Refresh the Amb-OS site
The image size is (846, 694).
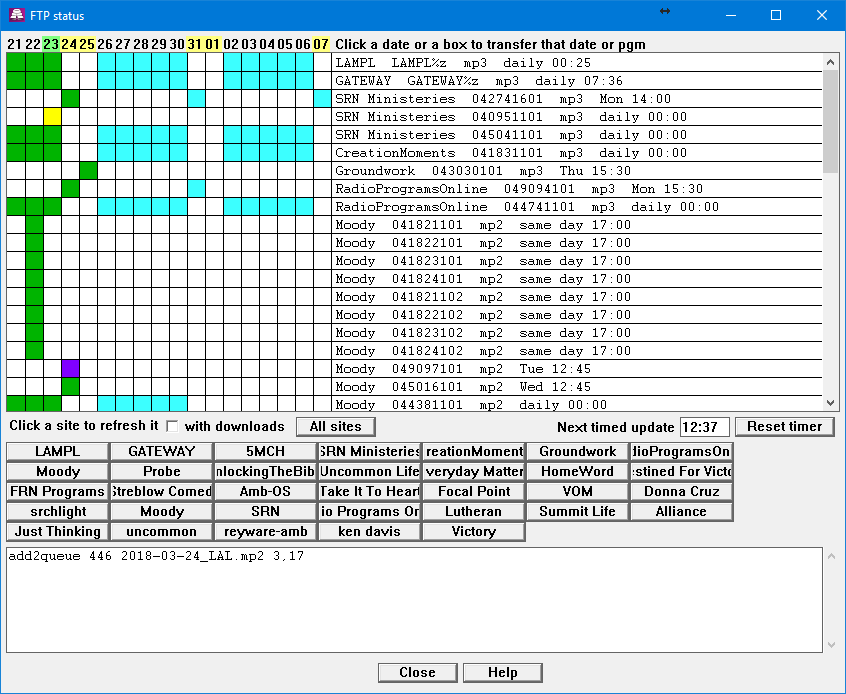pos(265,491)
